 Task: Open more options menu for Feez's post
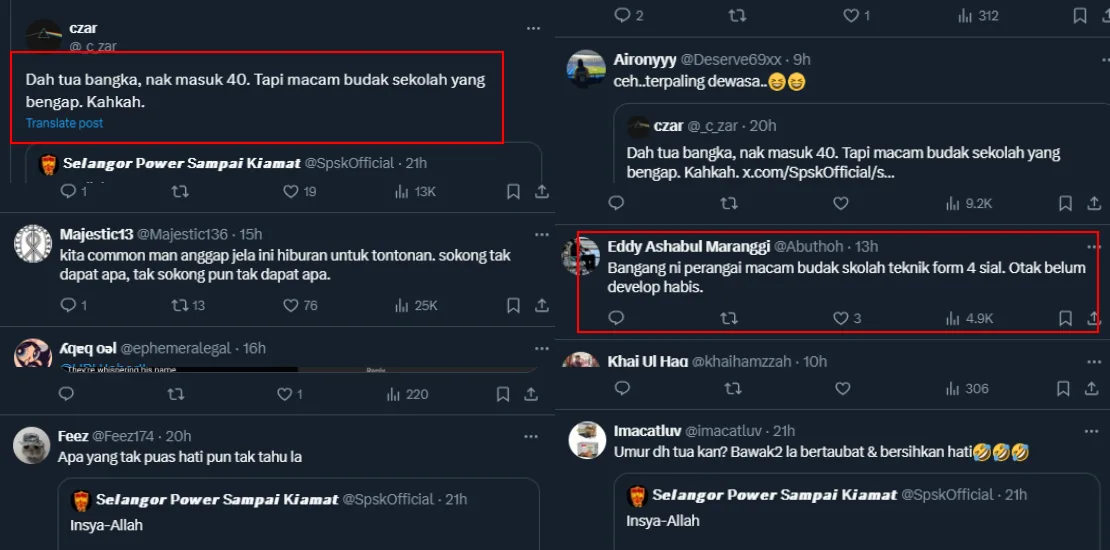tap(533, 436)
